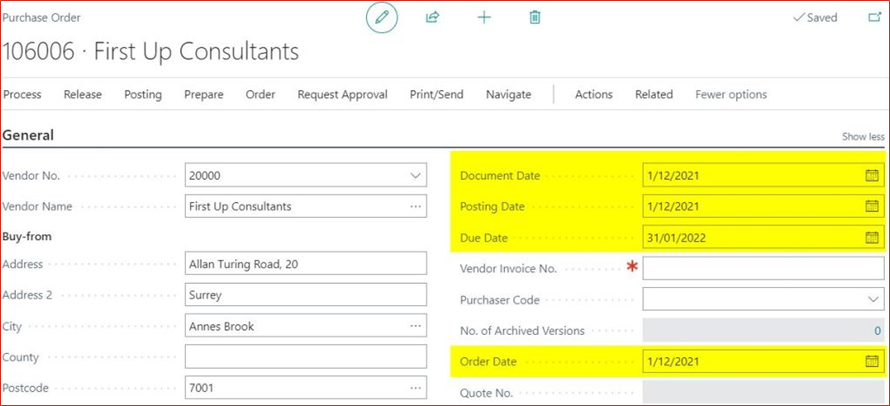This screenshot has height=406, width=890.
Task: Open the Order Date calendar picker
Action: 871,362
